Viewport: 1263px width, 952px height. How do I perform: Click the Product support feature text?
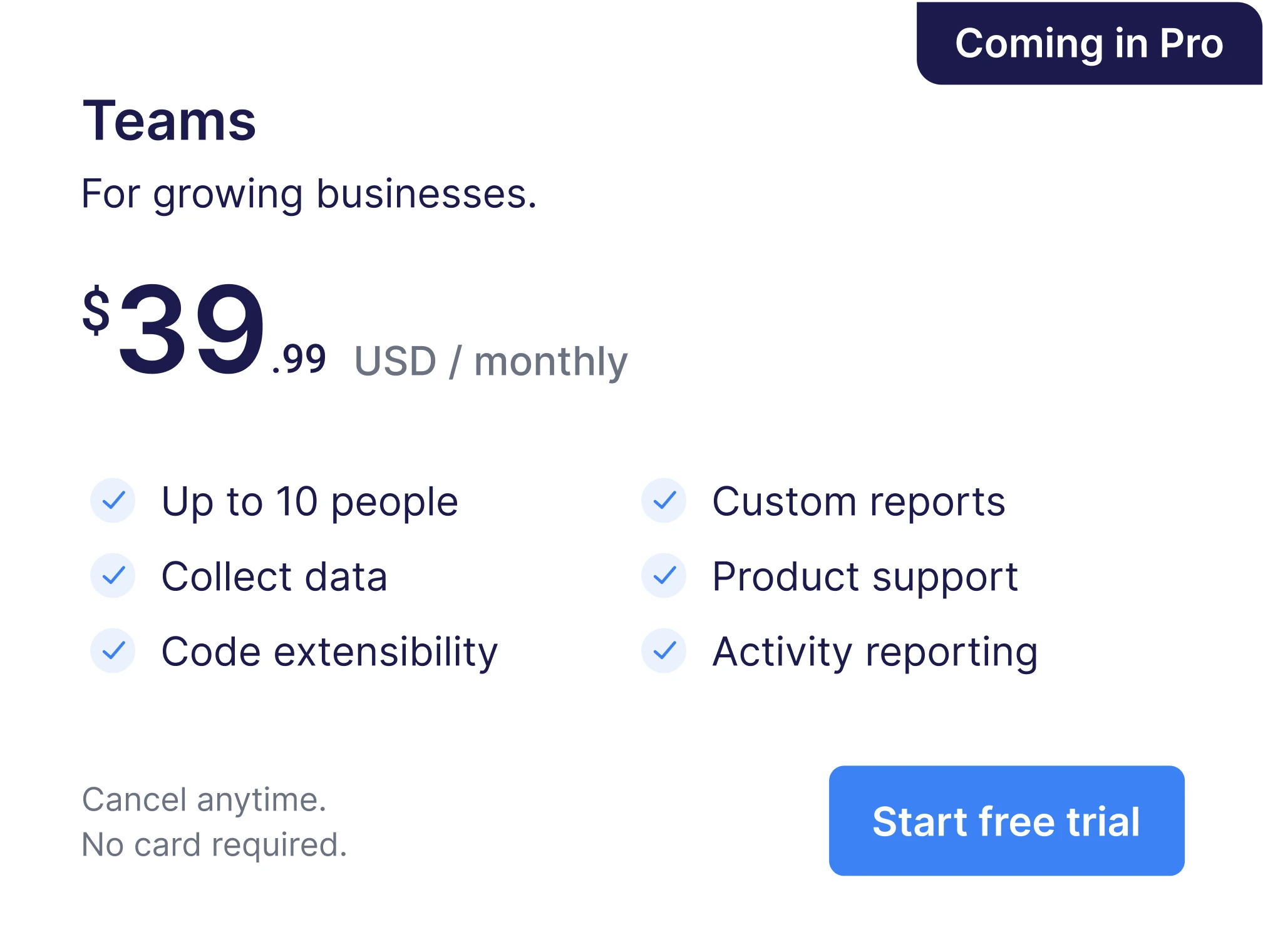point(865,577)
